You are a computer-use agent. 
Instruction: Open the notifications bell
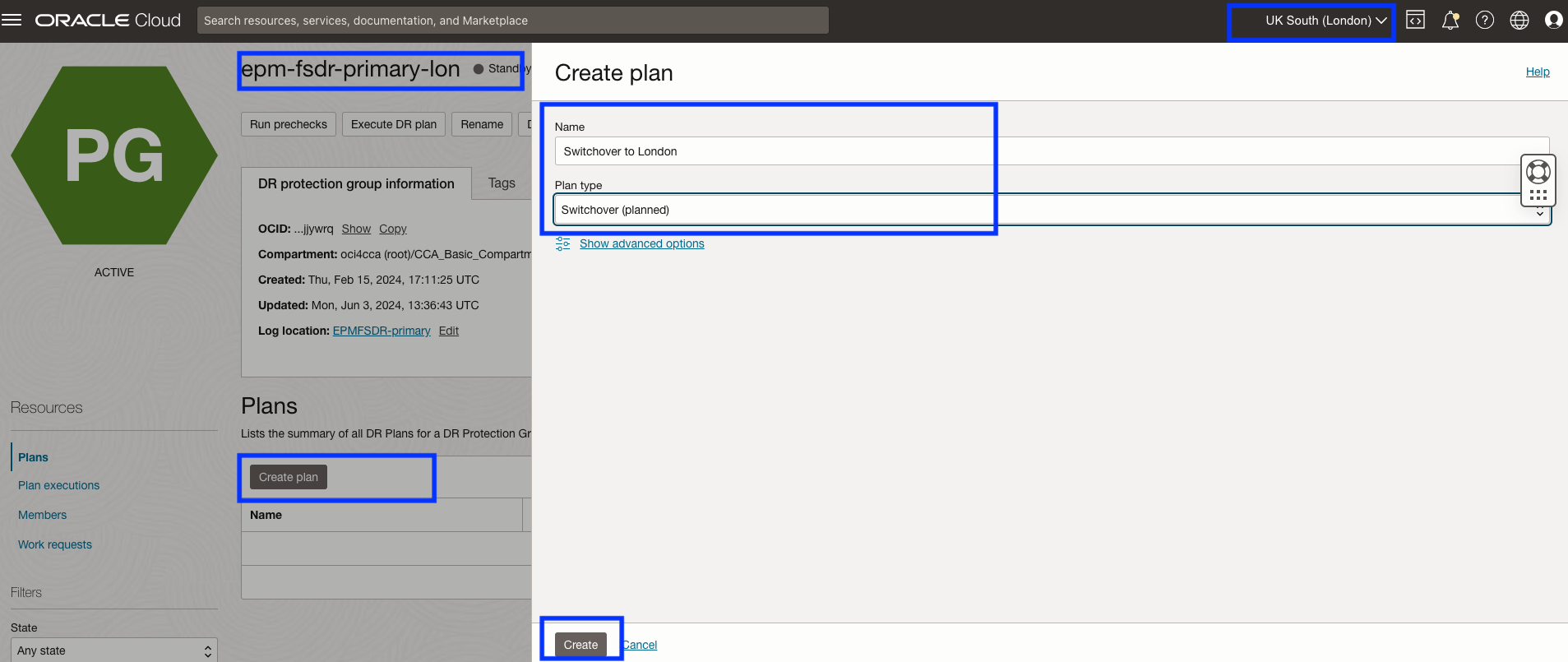click(x=1450, y=20)
